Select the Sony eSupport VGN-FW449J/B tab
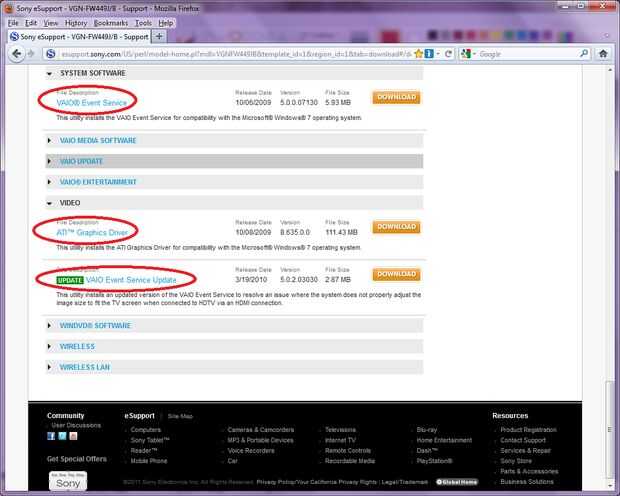Screen dimensions: 620x496 point(79,37)
